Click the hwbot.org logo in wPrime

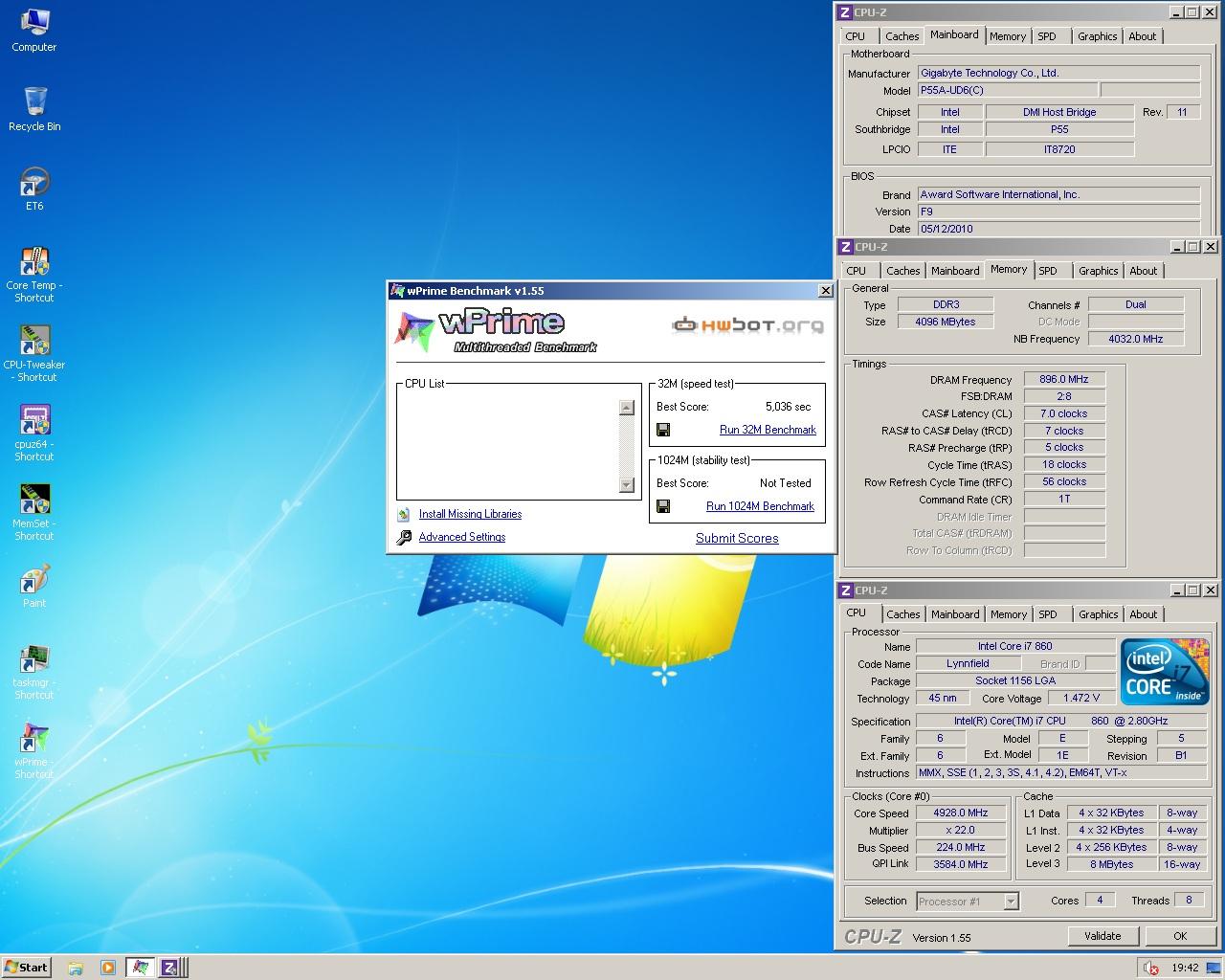click(x=747, y=324)
